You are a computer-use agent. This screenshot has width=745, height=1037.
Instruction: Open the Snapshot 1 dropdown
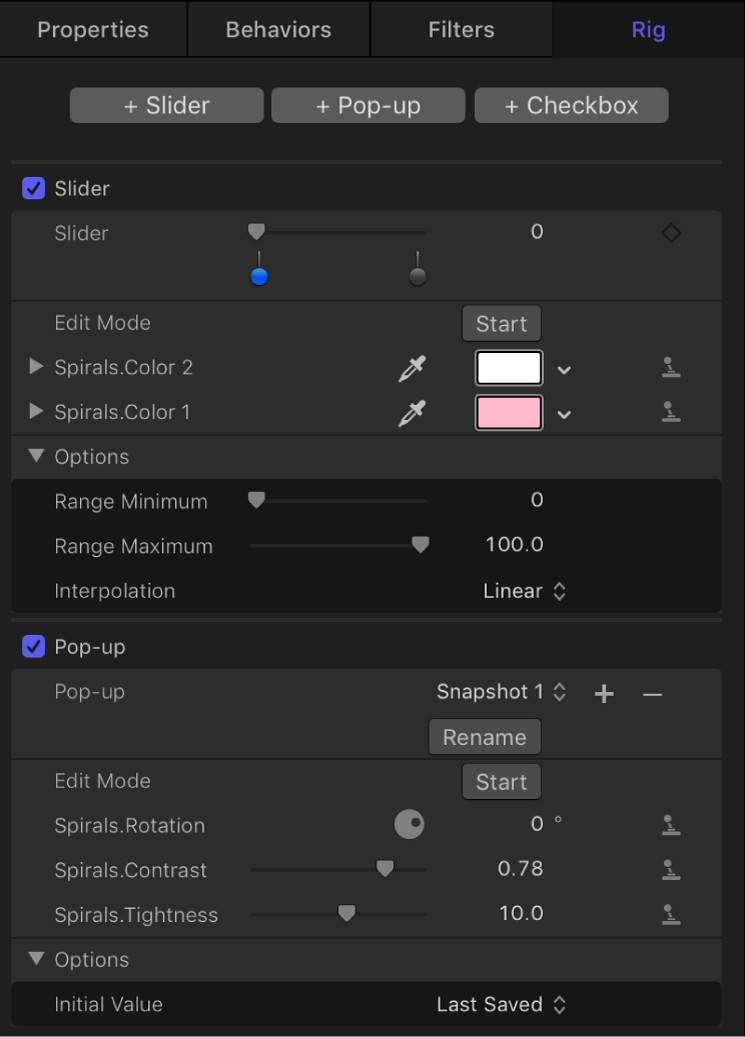pyautogui.click(x=502, y=692)
